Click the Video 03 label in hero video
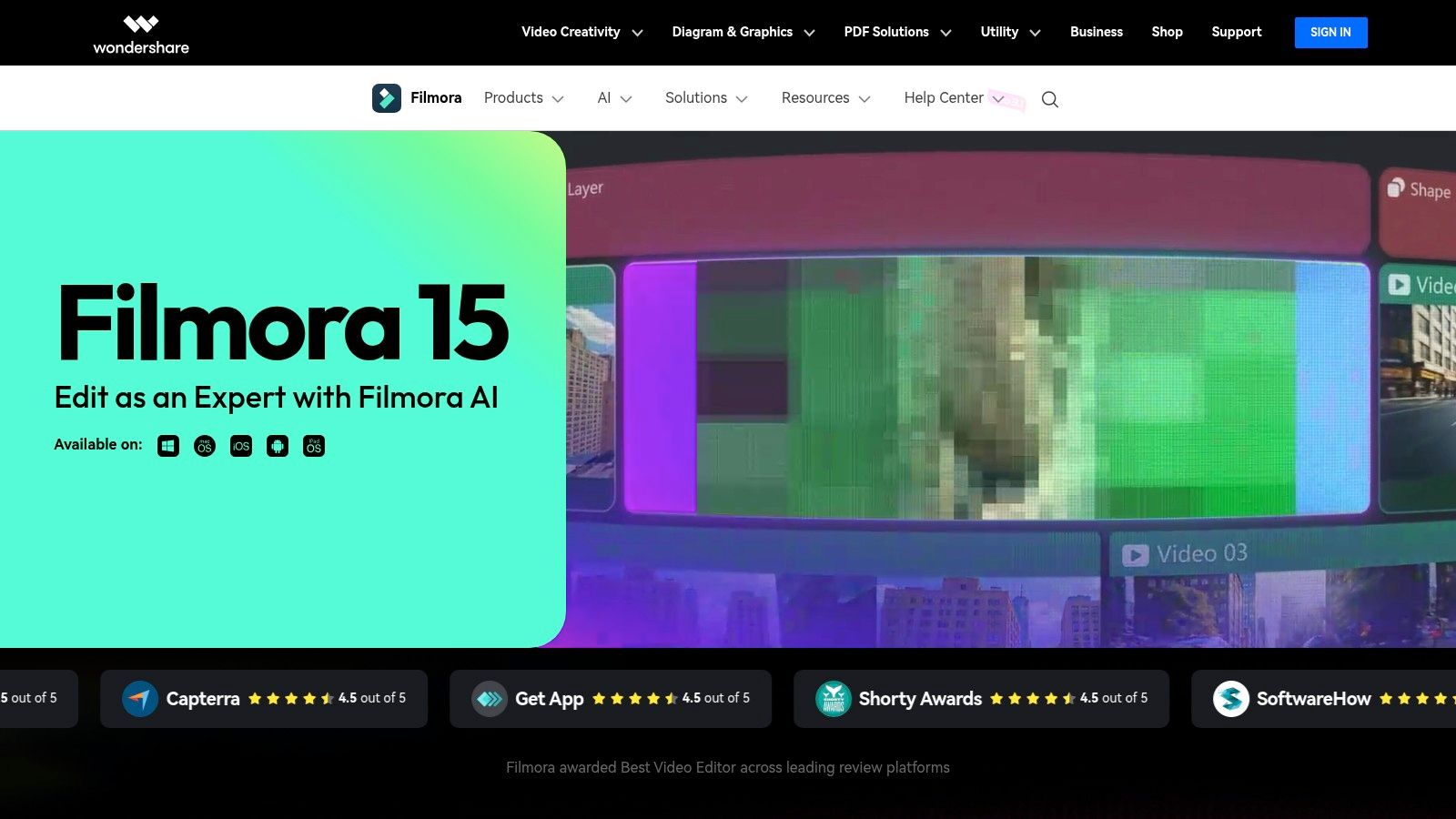 [1202, 553]
